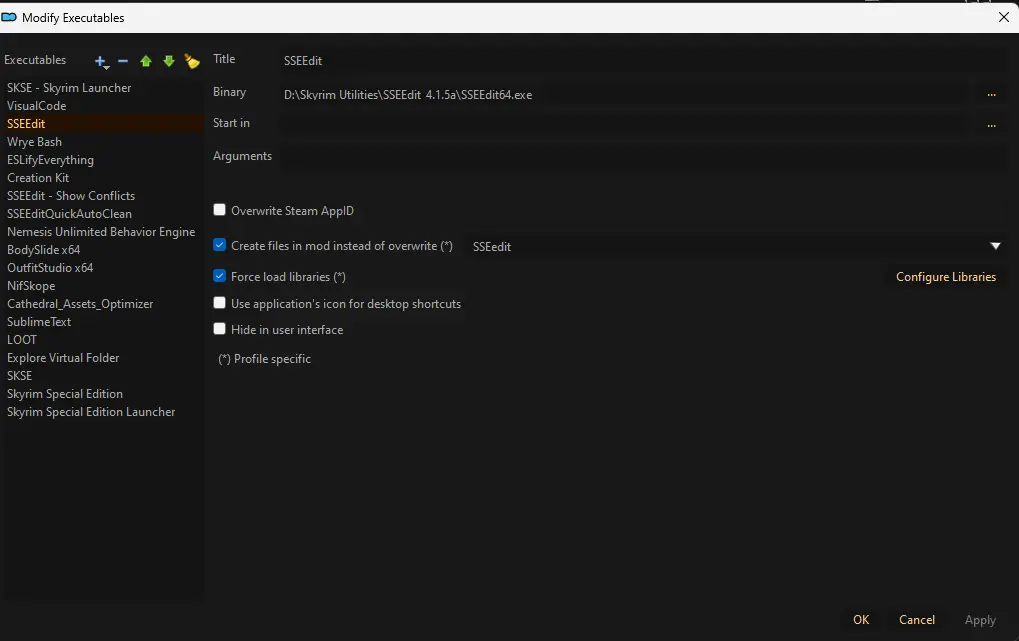Browse for Binary path ellipsis button
Screen dimensions: 1019x641
pos(991,95)
